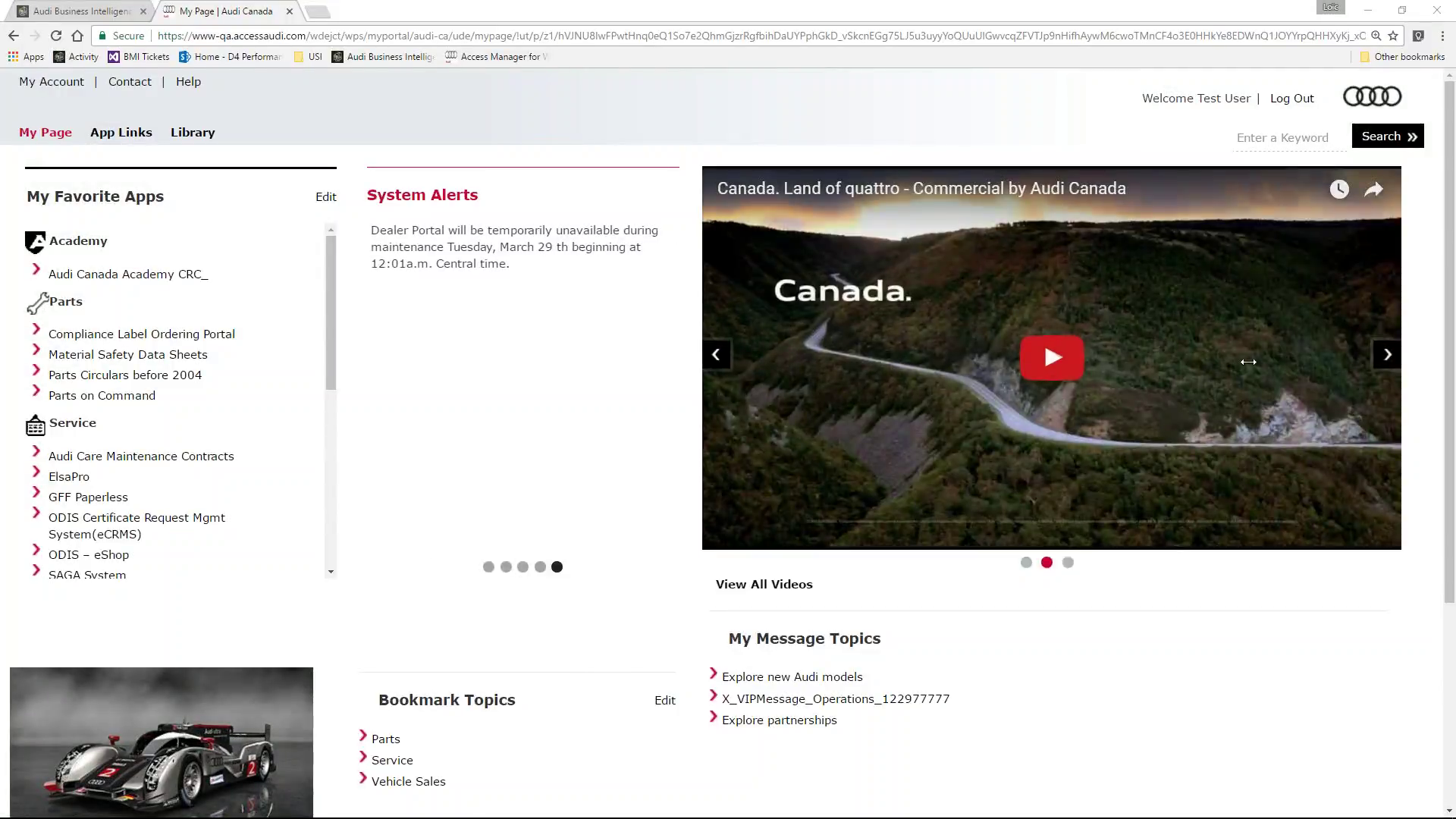Select the red video carousel dot
This screenshot has height=819, width=1456.
1046,563
